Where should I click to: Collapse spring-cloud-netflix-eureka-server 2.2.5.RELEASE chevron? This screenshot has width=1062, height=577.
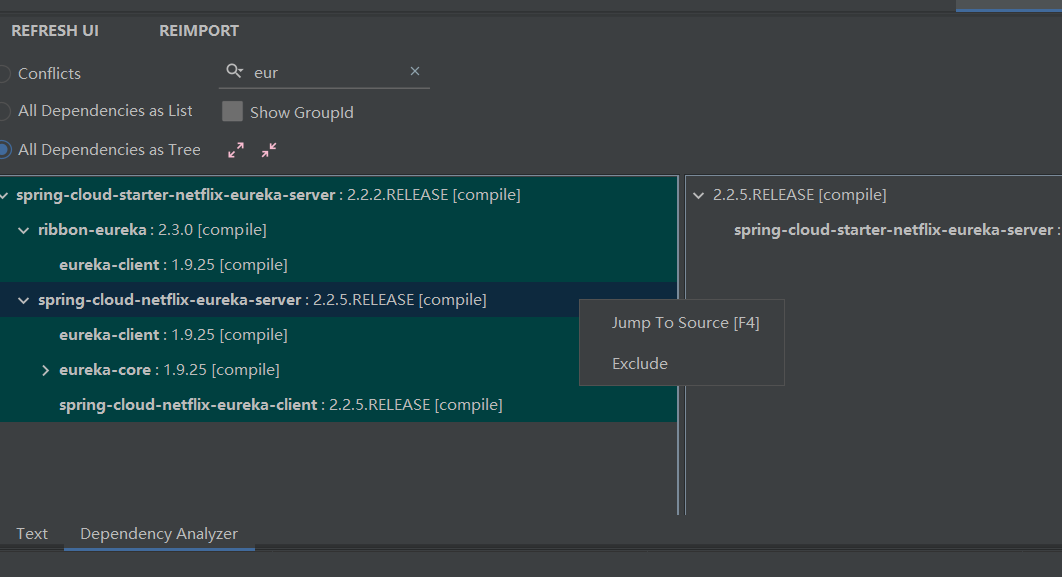24,301
